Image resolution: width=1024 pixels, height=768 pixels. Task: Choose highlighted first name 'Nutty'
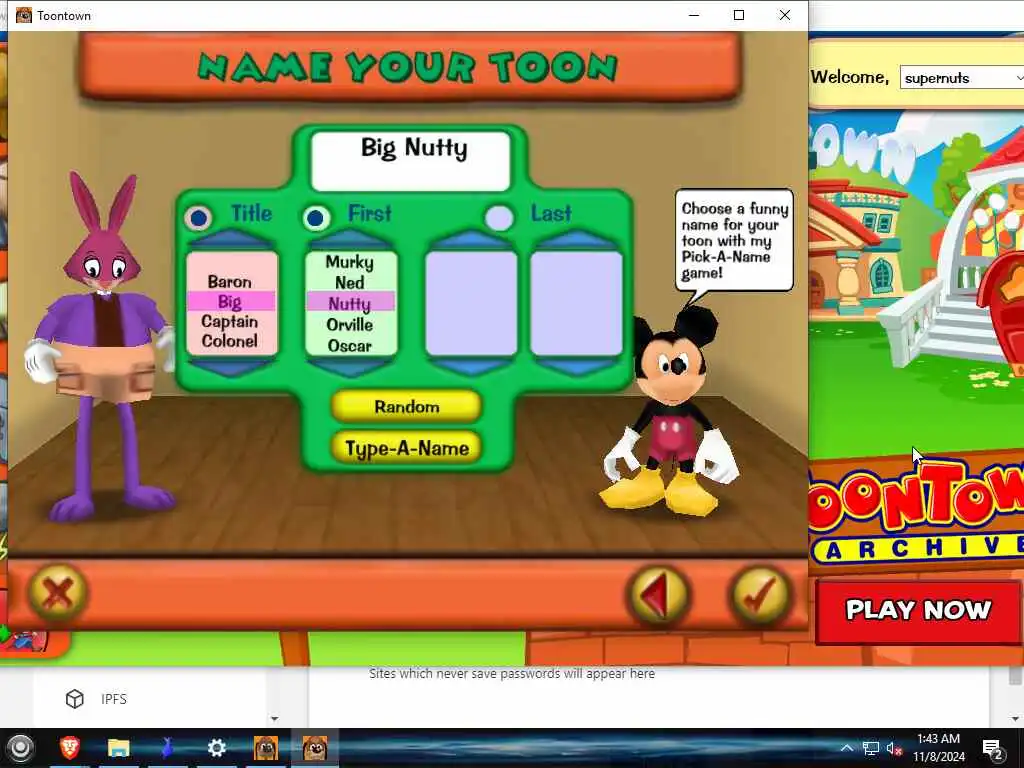pyautogui.click(x=350, y=302)
